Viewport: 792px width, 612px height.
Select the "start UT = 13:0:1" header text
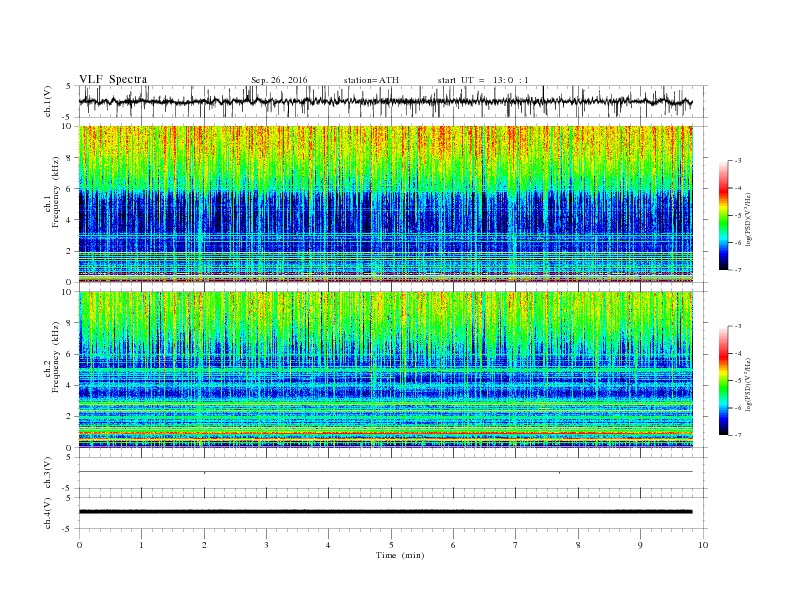483,80
